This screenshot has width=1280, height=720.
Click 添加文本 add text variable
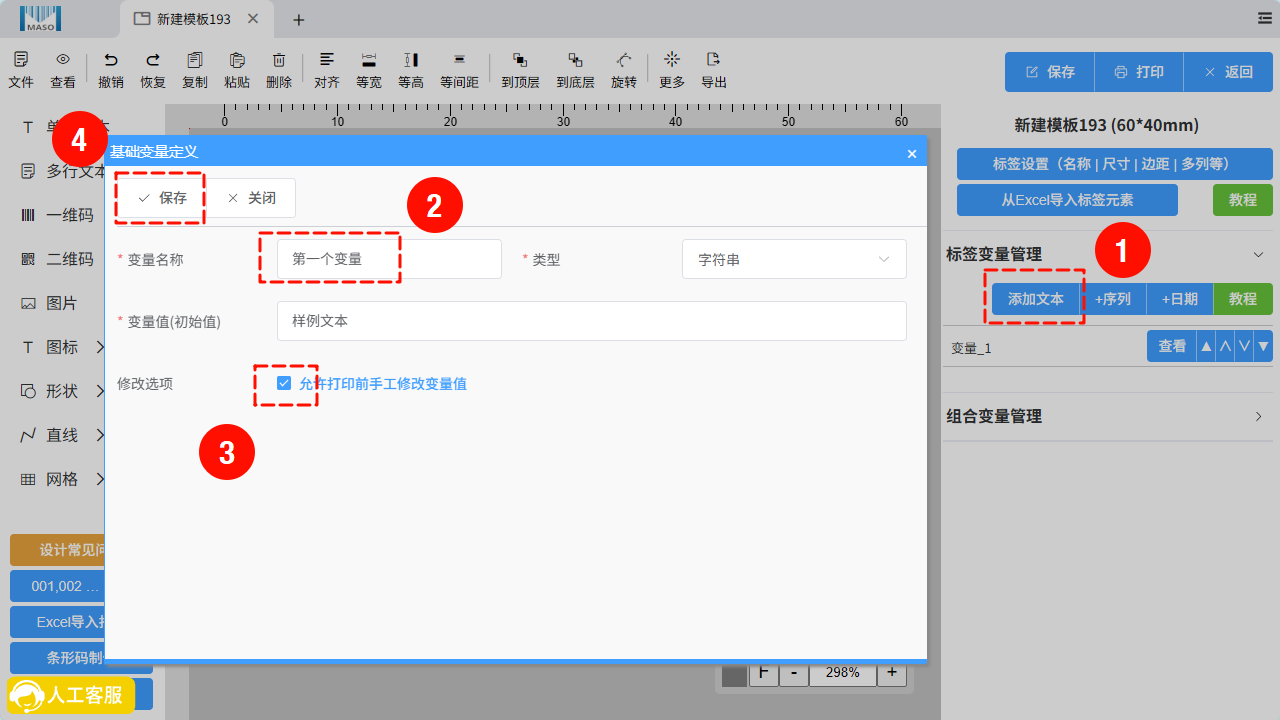point(1036,299)
